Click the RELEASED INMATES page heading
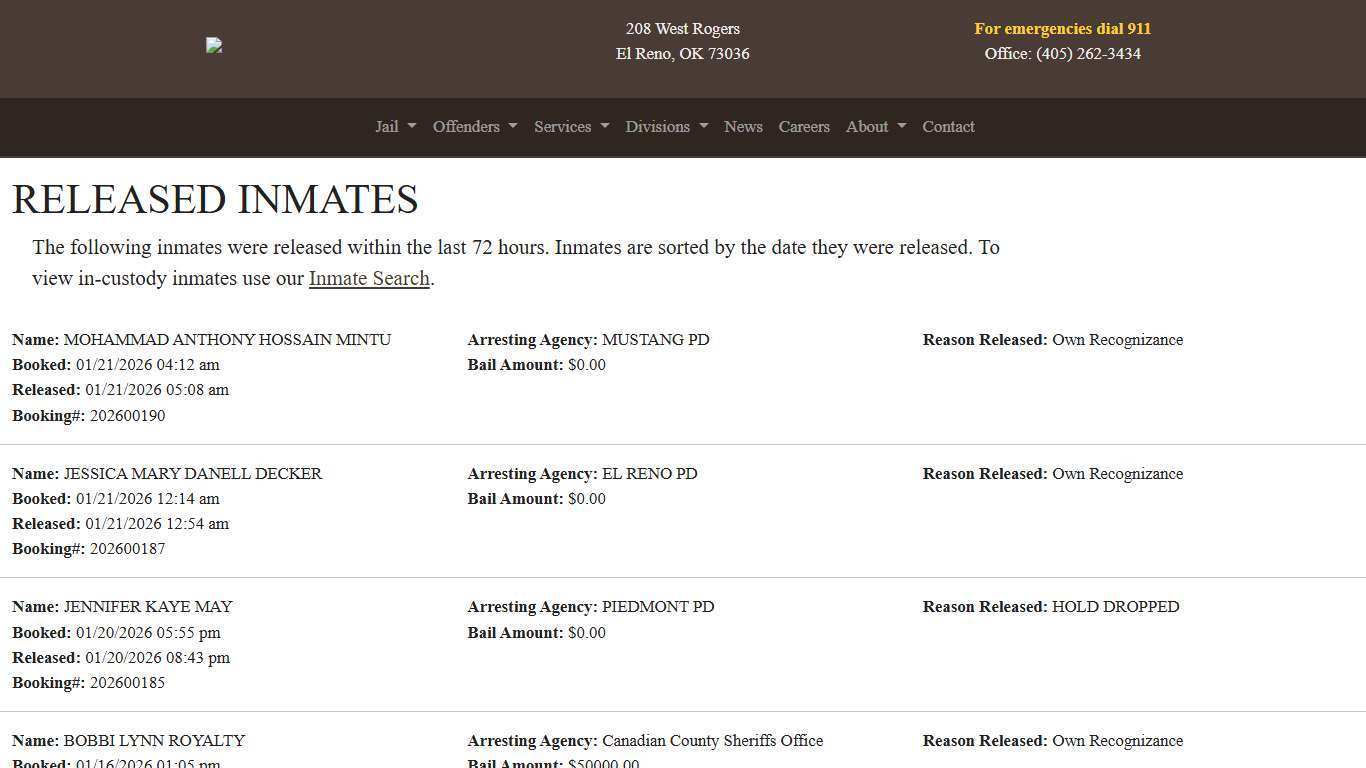The height and width of the screenshot is (768, 1366). coord(215,199)
